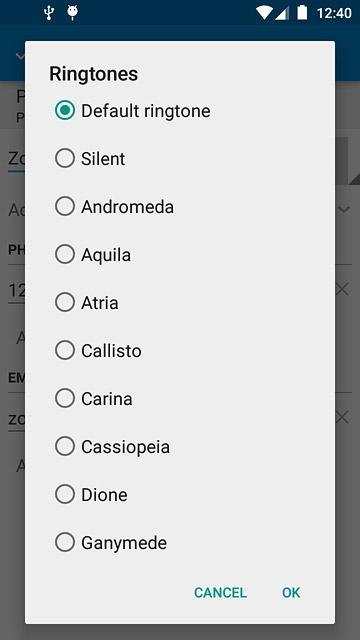The image size is (360, 640).
Task: Tap the USB connection status icon
Action: pos(49,13)
